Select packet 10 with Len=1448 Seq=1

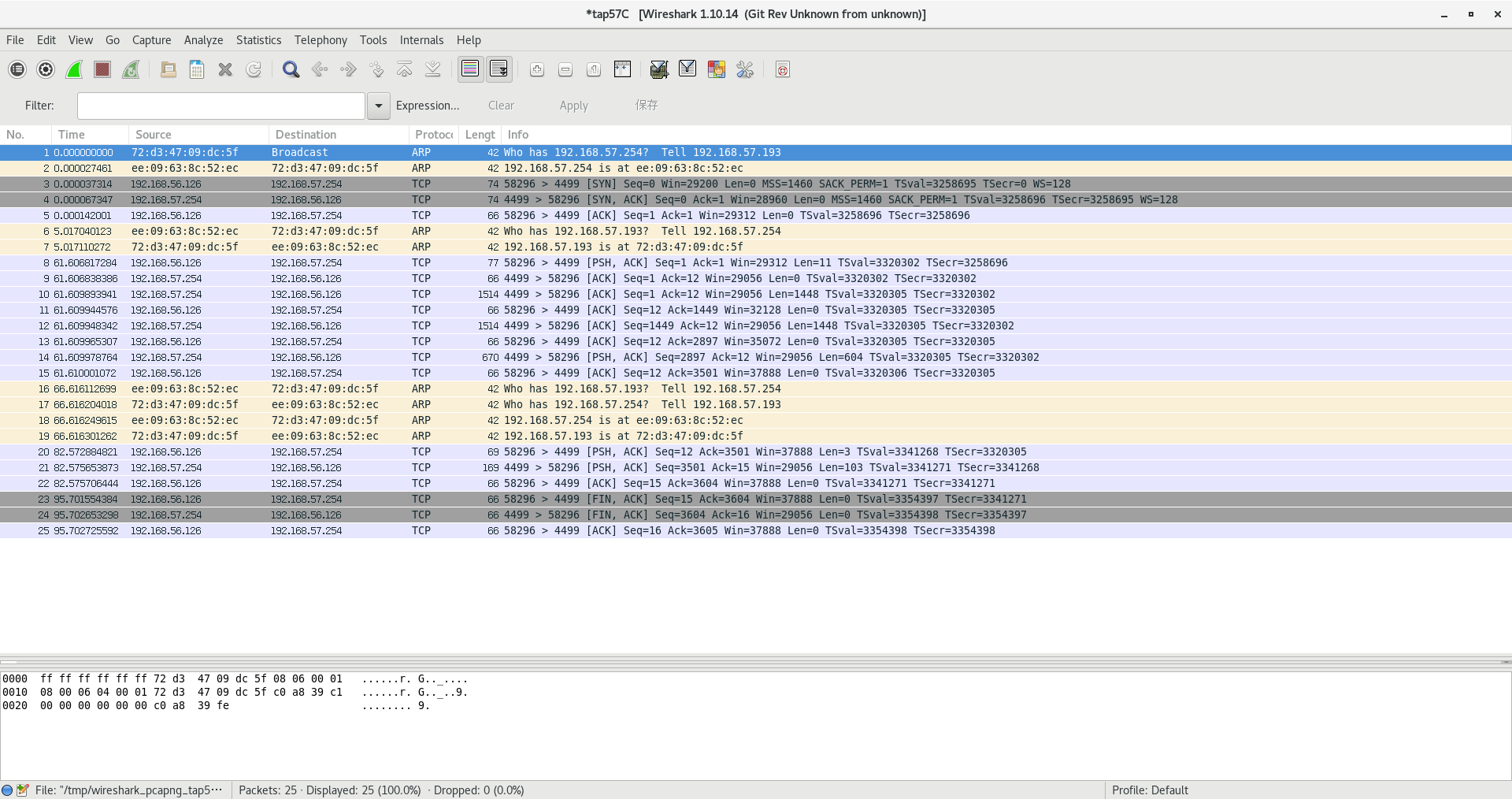point(756,294)
